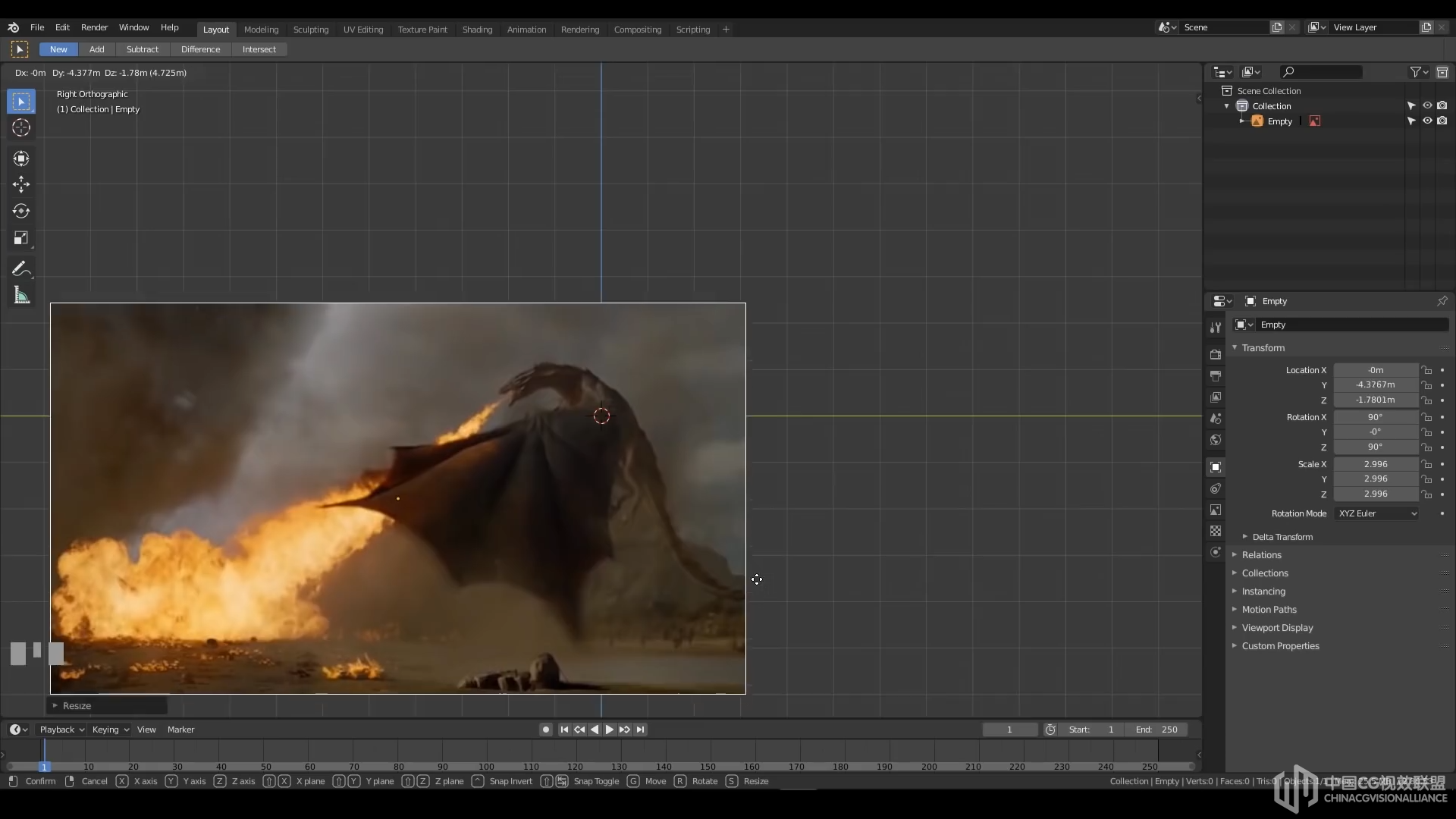Select the Annotate pencil tool
This screenshot has width=1456, height=819.
(x=21, y=269)
